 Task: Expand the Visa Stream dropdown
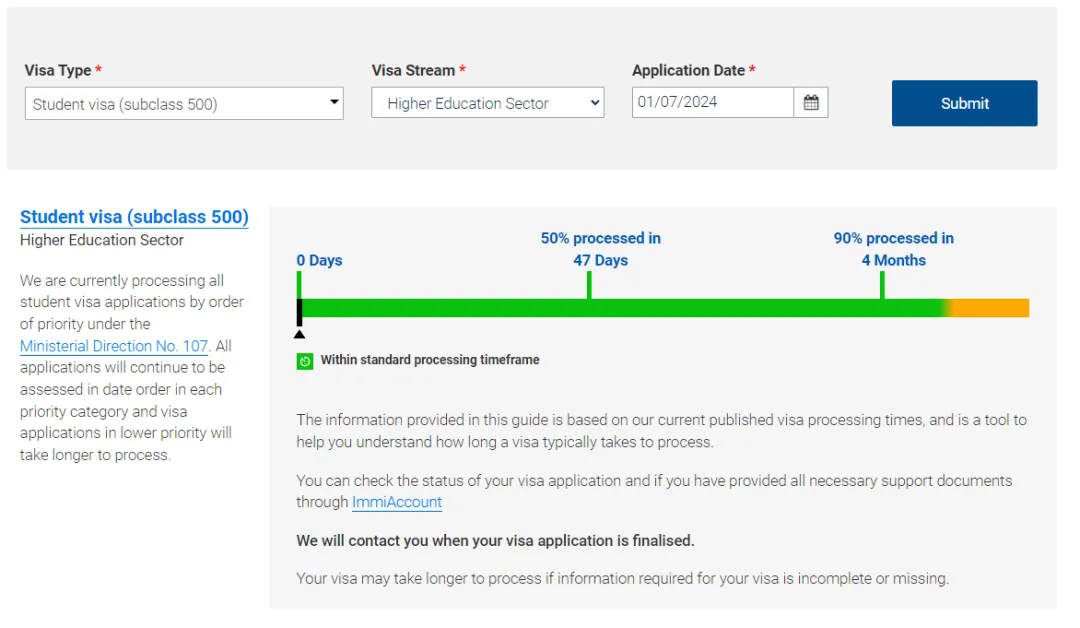click(x=487, y=103)
